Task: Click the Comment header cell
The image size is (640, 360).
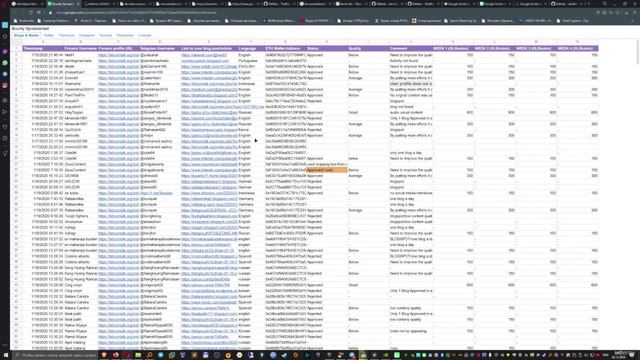Action: click(411, 48)
